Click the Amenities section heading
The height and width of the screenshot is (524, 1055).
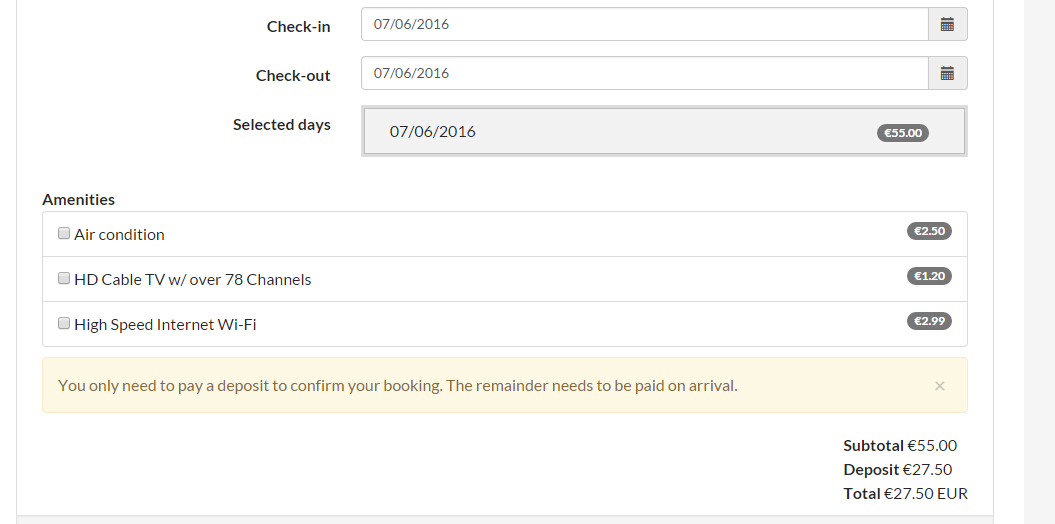(78, 200)
